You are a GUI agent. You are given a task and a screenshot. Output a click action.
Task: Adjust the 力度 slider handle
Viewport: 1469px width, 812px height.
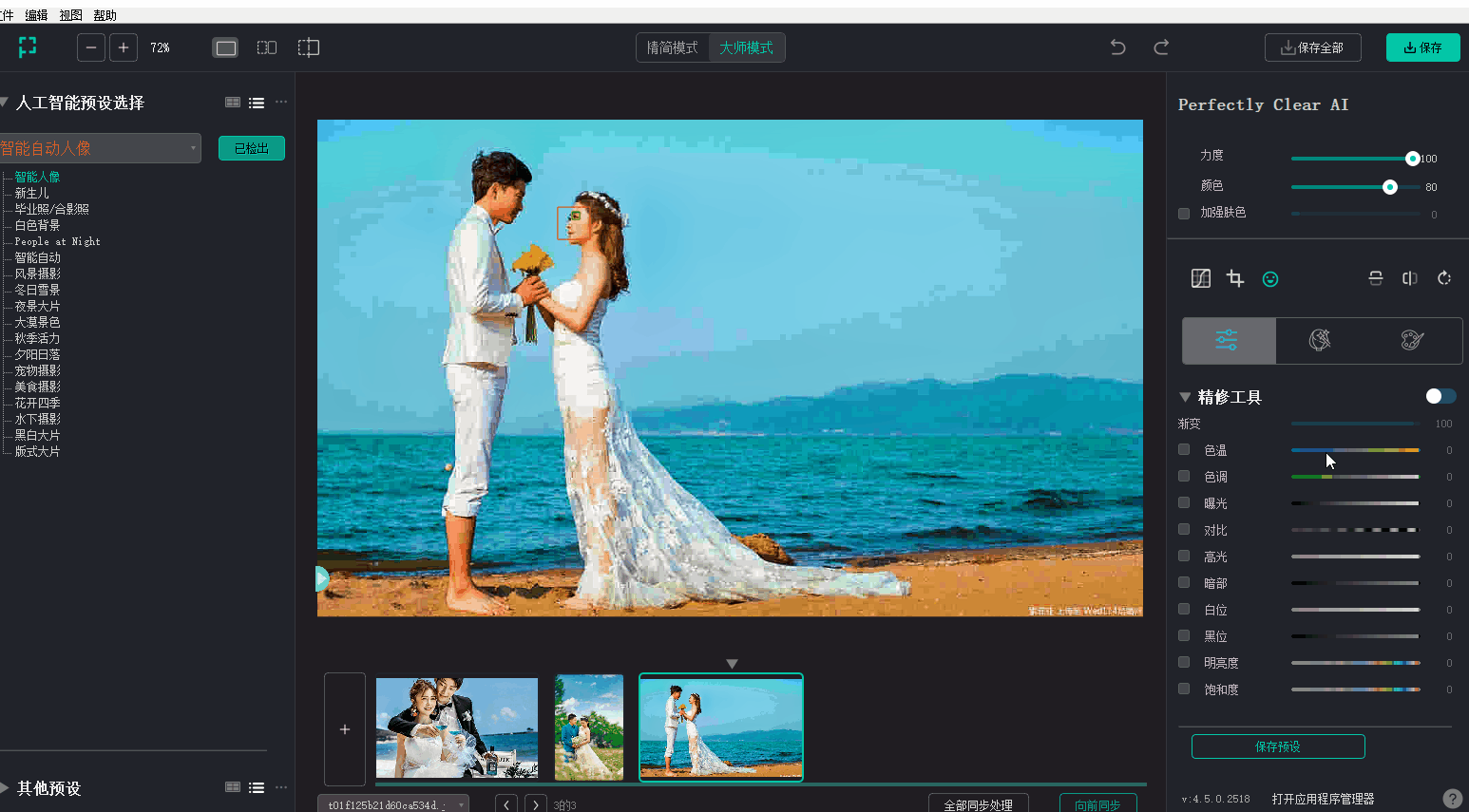(x=1413, y=159)
